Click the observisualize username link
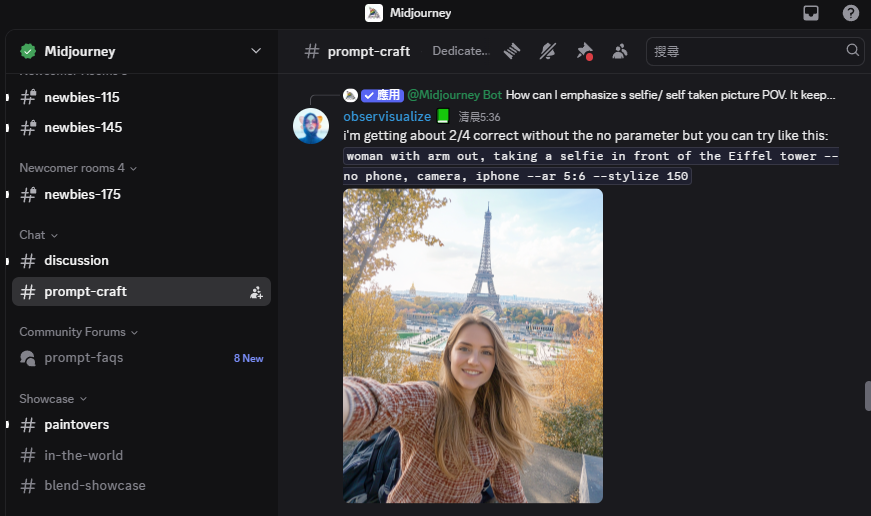Screen dimensions: 871x516 [386, 117]
